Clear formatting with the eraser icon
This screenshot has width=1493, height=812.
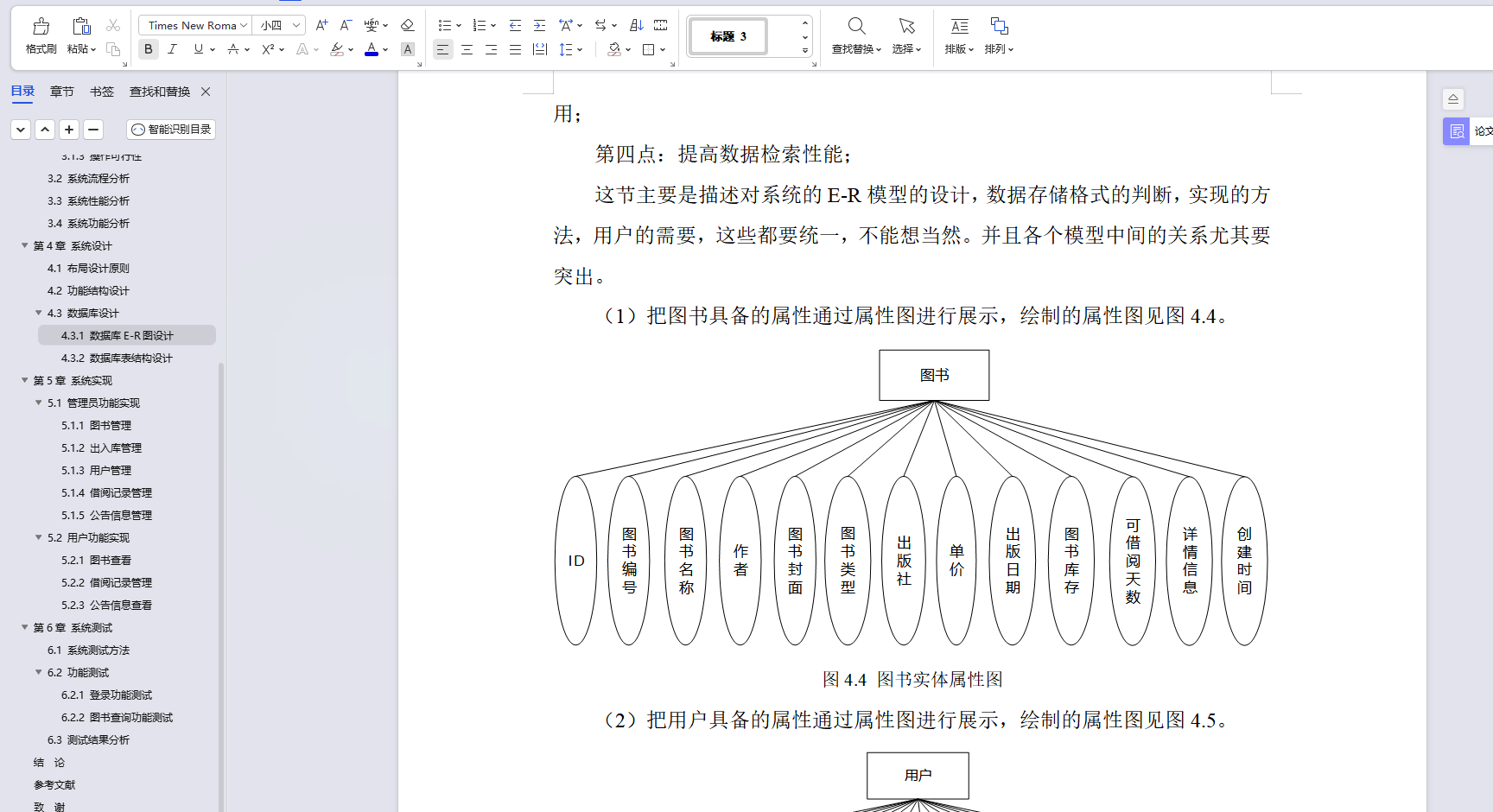(x=408, y=25)
